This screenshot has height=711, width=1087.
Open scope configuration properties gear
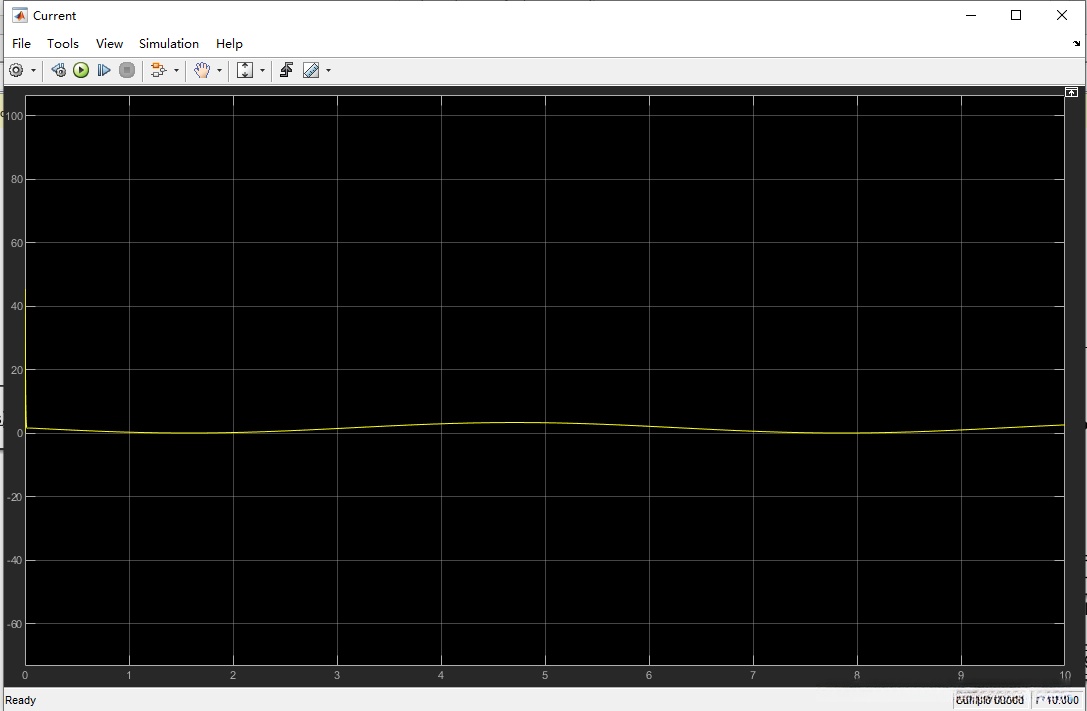coord(16,70)
